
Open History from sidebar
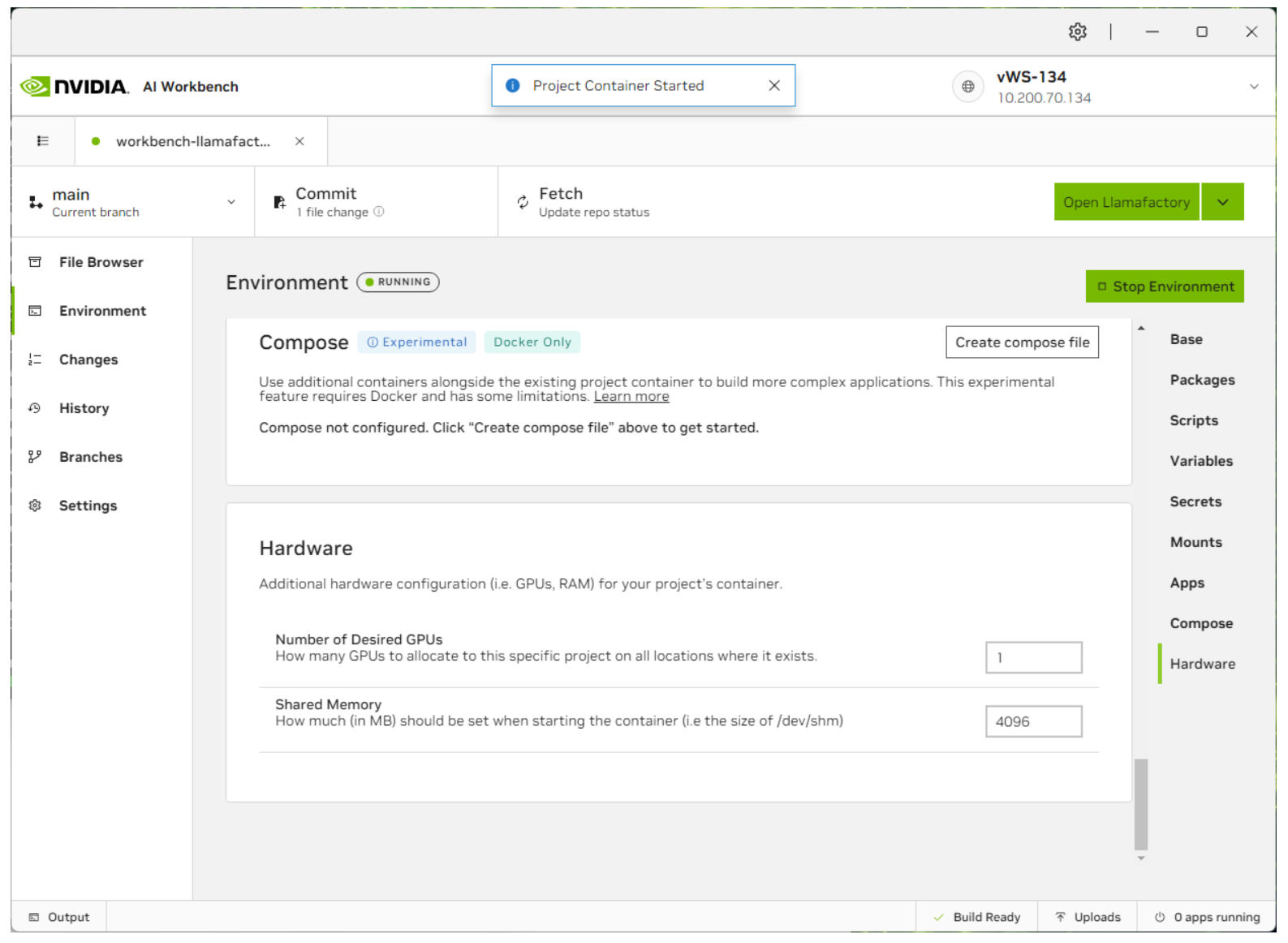coord(84,408)
